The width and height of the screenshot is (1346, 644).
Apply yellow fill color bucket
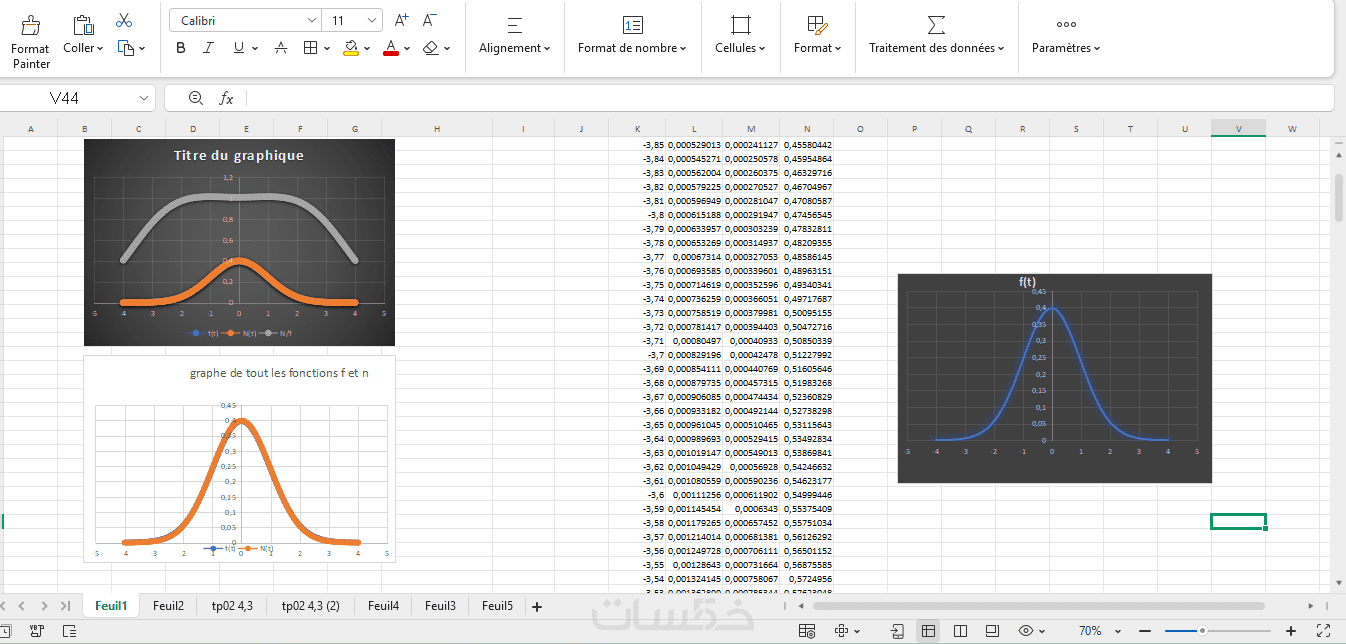click(351, 48)
